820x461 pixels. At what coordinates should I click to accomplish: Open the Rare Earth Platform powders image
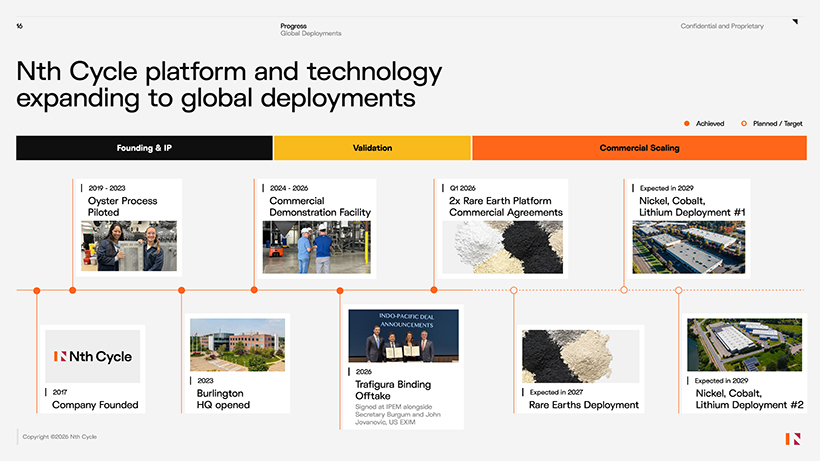(503, 247)
